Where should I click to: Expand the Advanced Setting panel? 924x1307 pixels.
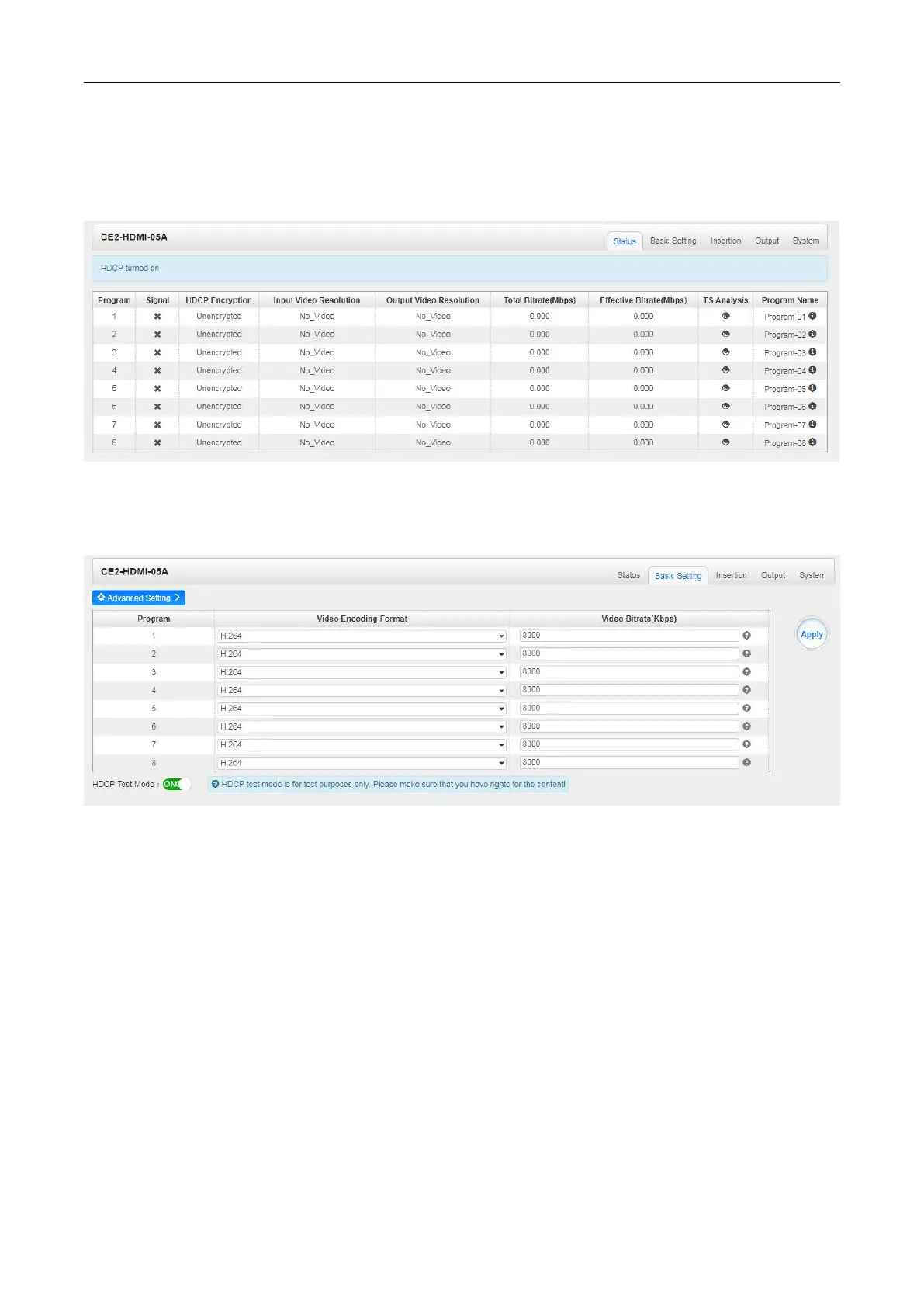(139, 598)
